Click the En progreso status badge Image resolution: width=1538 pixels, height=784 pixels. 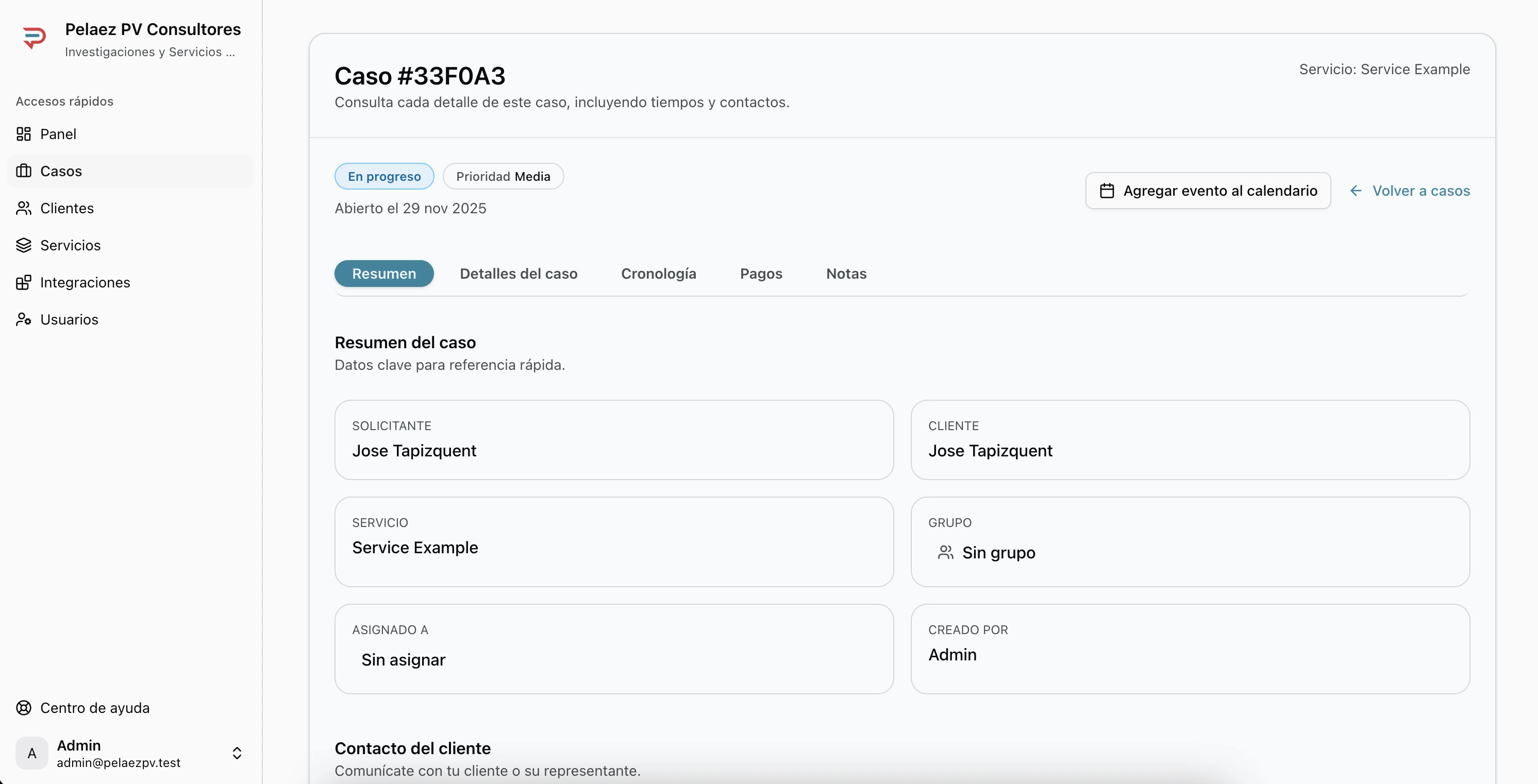384,177
